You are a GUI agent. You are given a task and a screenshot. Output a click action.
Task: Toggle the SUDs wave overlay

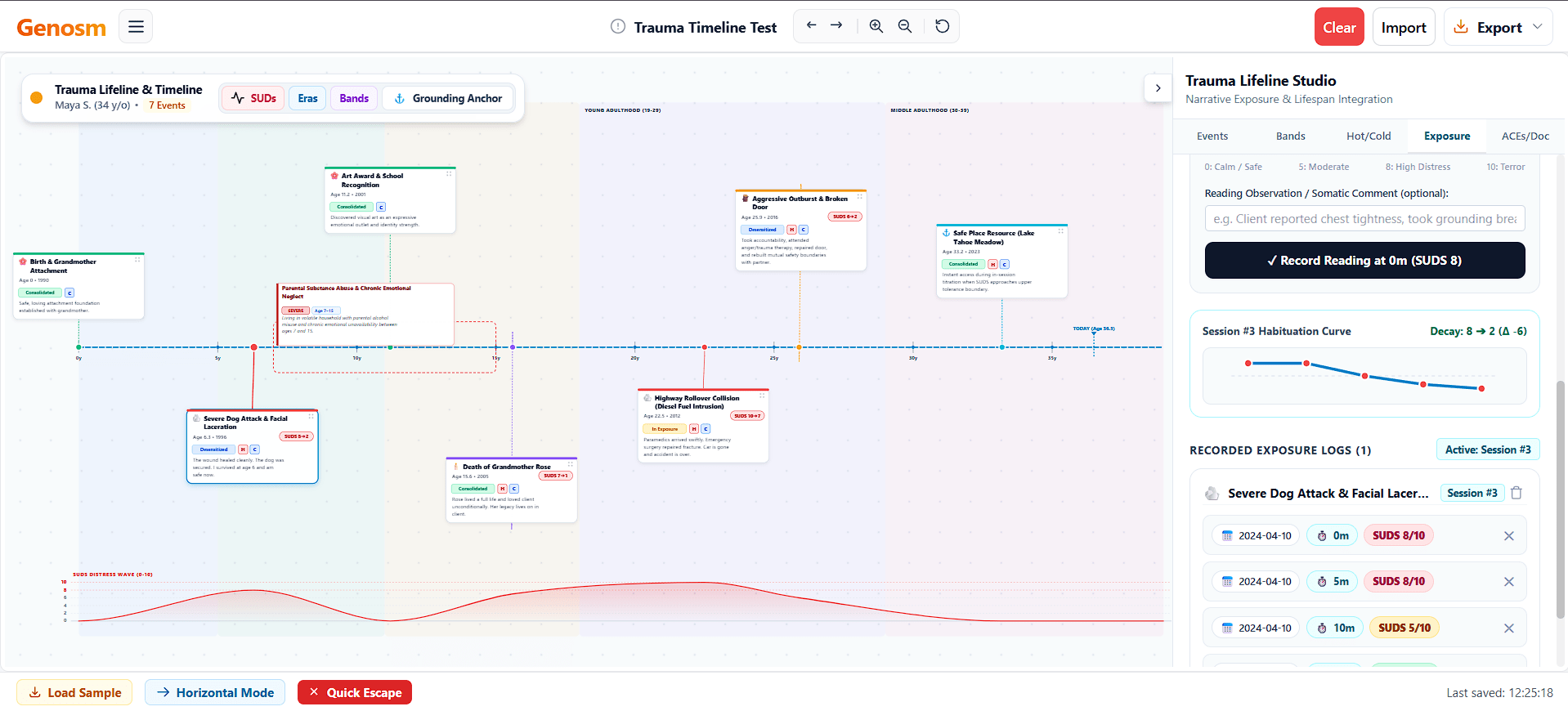253,98
